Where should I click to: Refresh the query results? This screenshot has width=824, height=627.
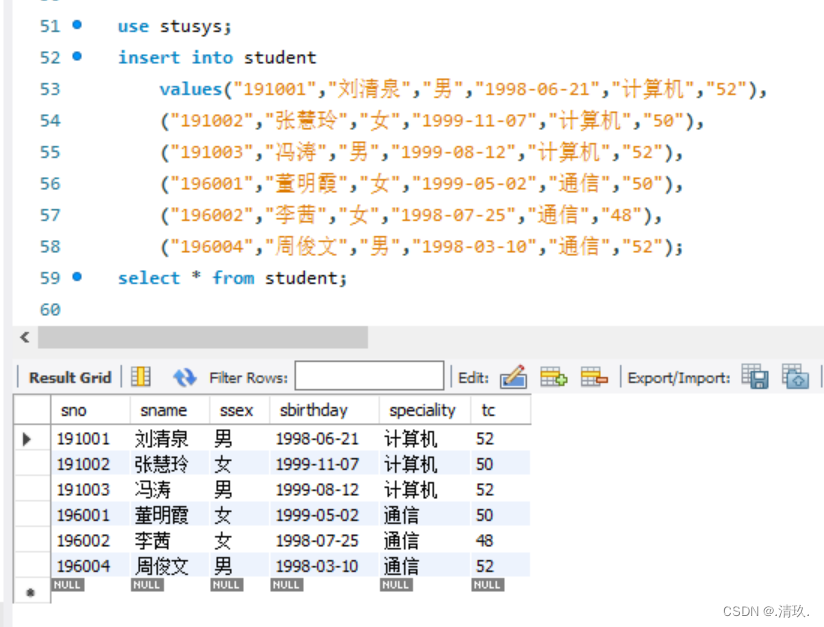[184, 377]
